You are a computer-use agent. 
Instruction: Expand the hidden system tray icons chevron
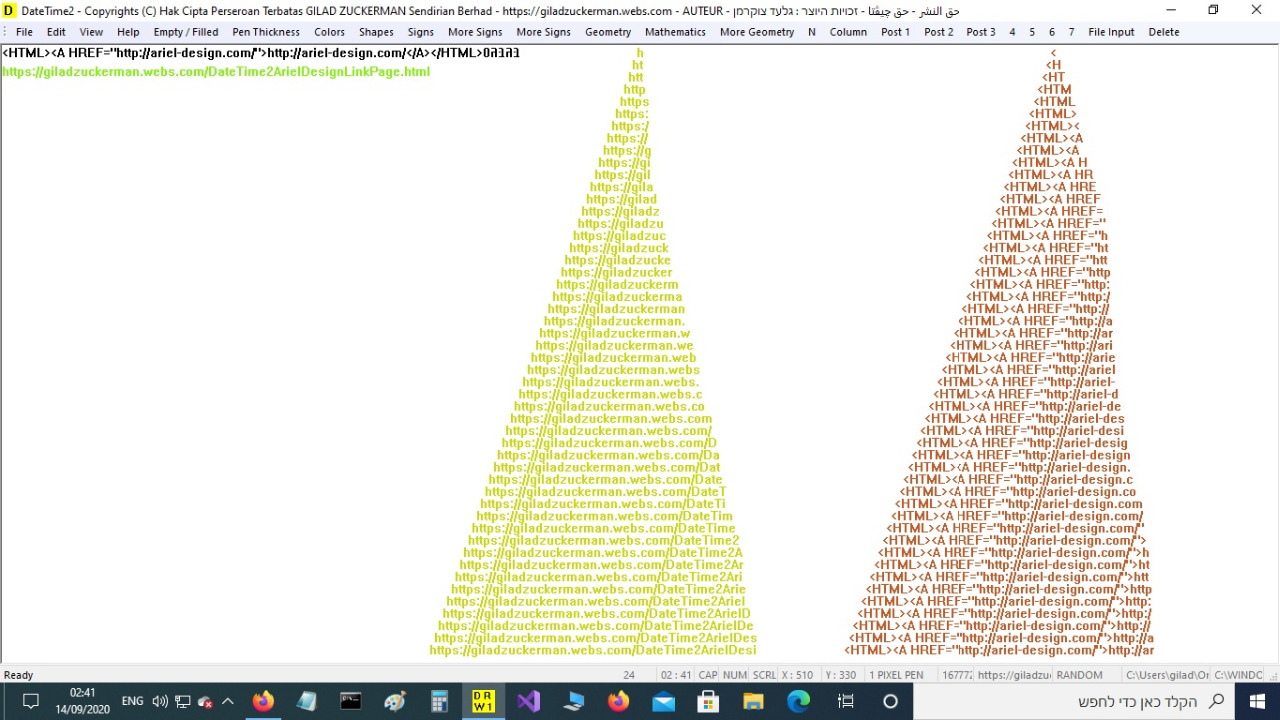pyautogui.click(x=227, y=701)
